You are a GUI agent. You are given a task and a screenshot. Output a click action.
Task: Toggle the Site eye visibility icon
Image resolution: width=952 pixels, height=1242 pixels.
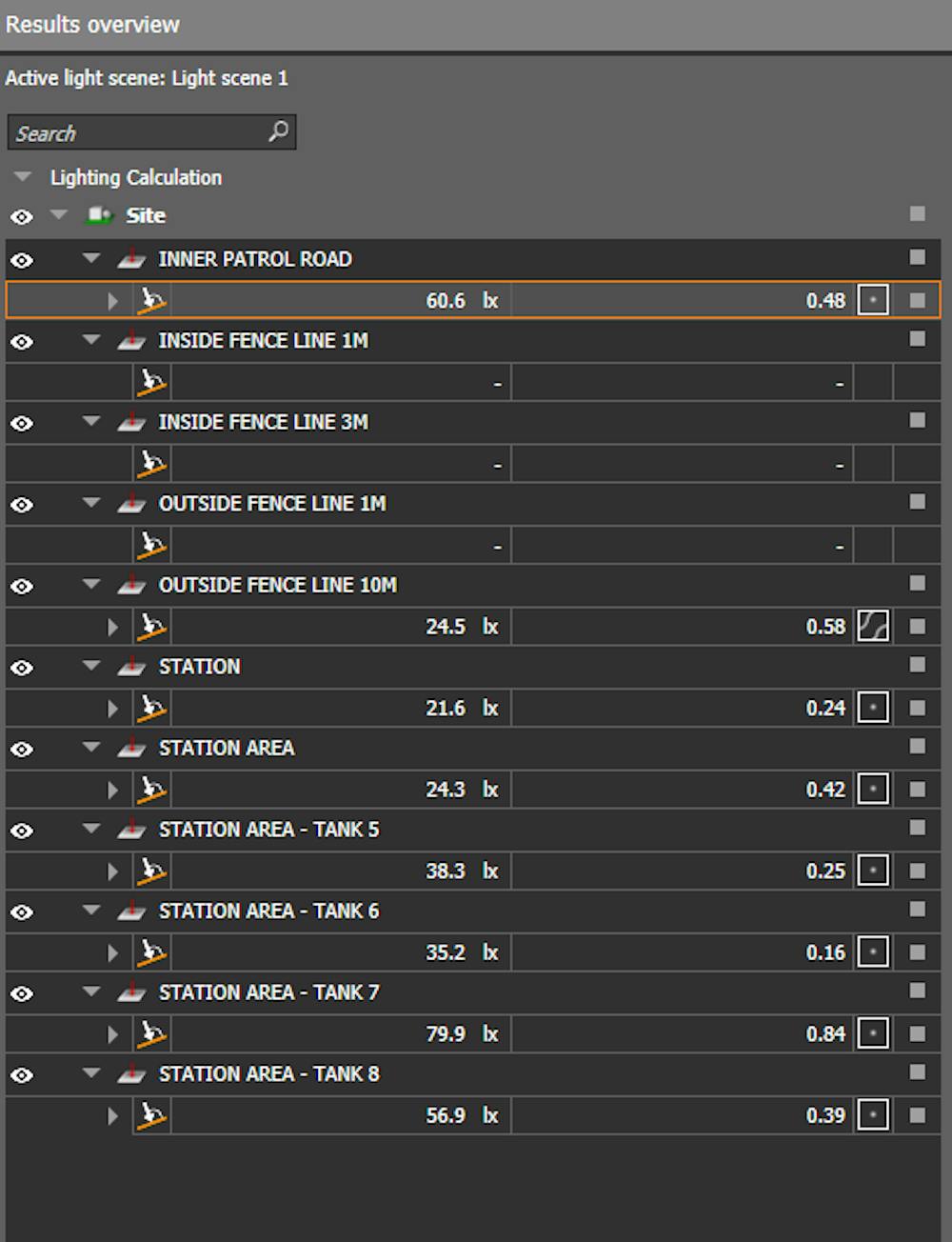click(x=22, y=217)
